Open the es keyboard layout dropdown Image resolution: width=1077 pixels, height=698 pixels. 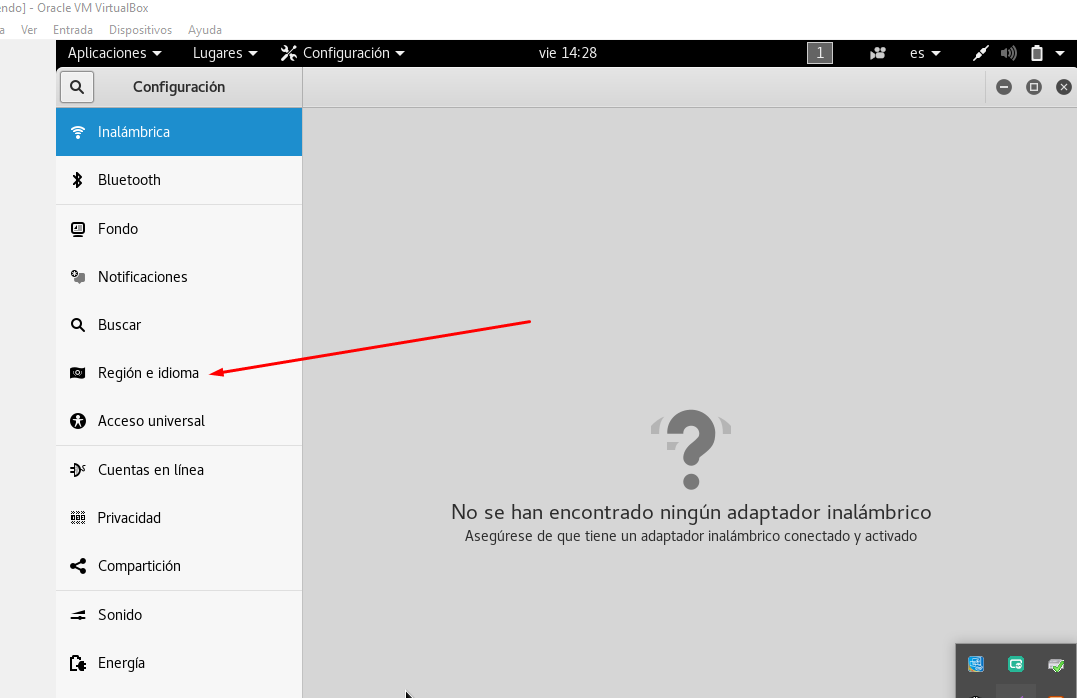[925, 53]
